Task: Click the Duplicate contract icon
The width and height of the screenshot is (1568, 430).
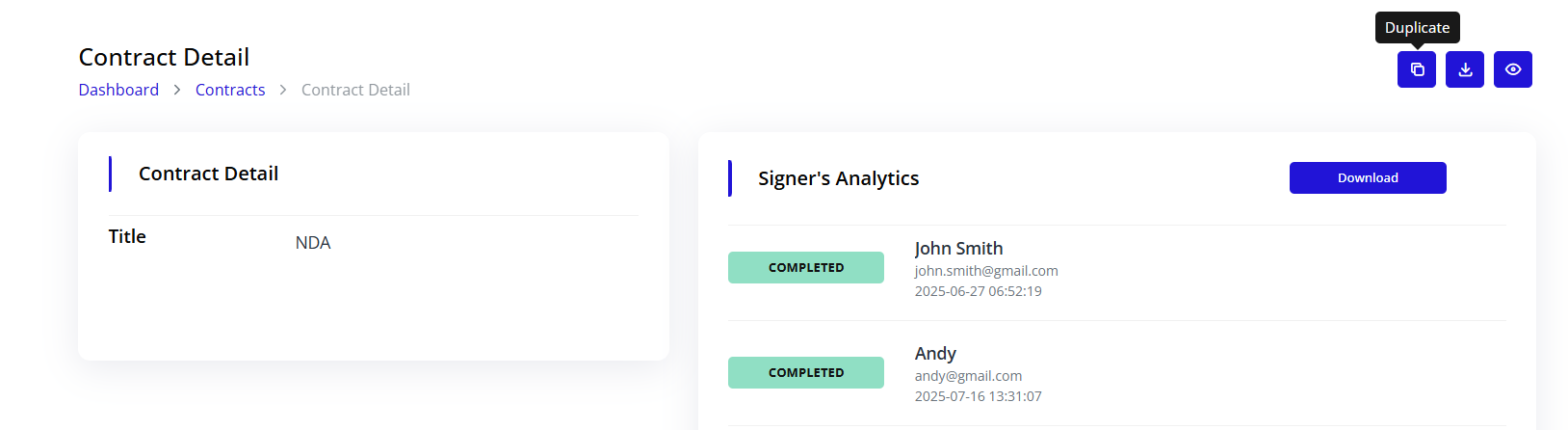Action: point(1417,69)
